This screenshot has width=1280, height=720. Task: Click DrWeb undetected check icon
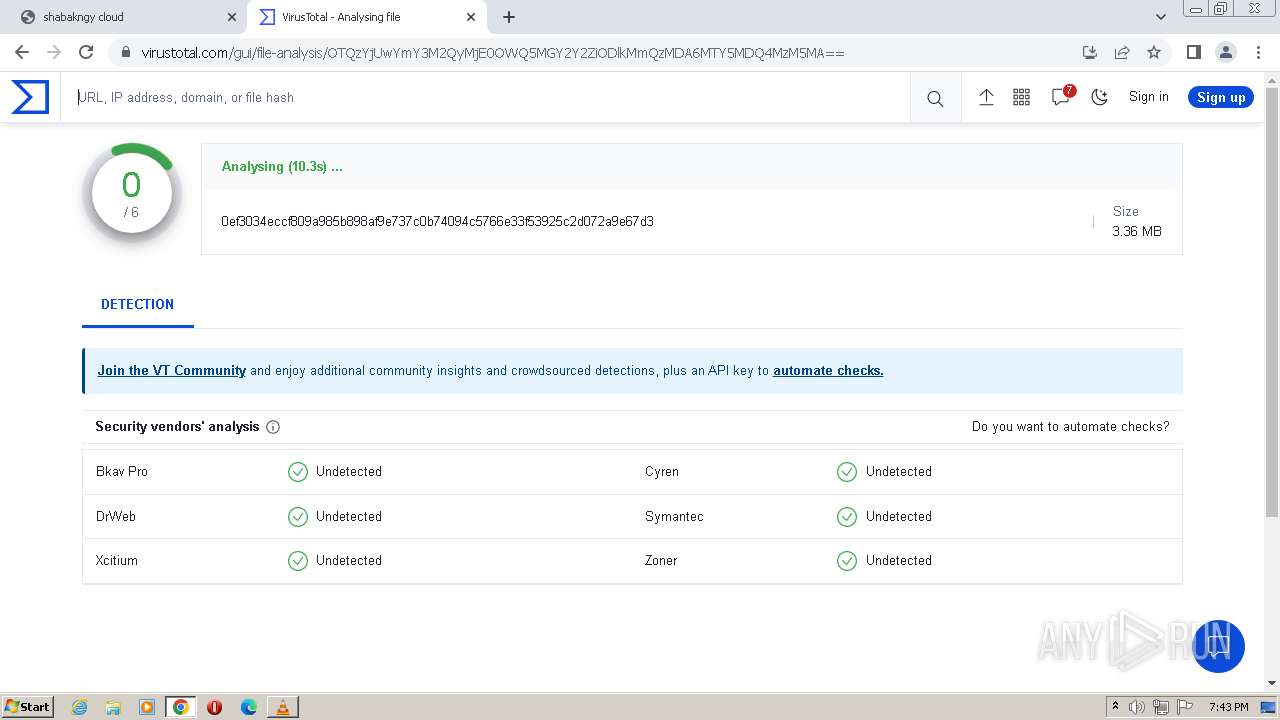298,517
